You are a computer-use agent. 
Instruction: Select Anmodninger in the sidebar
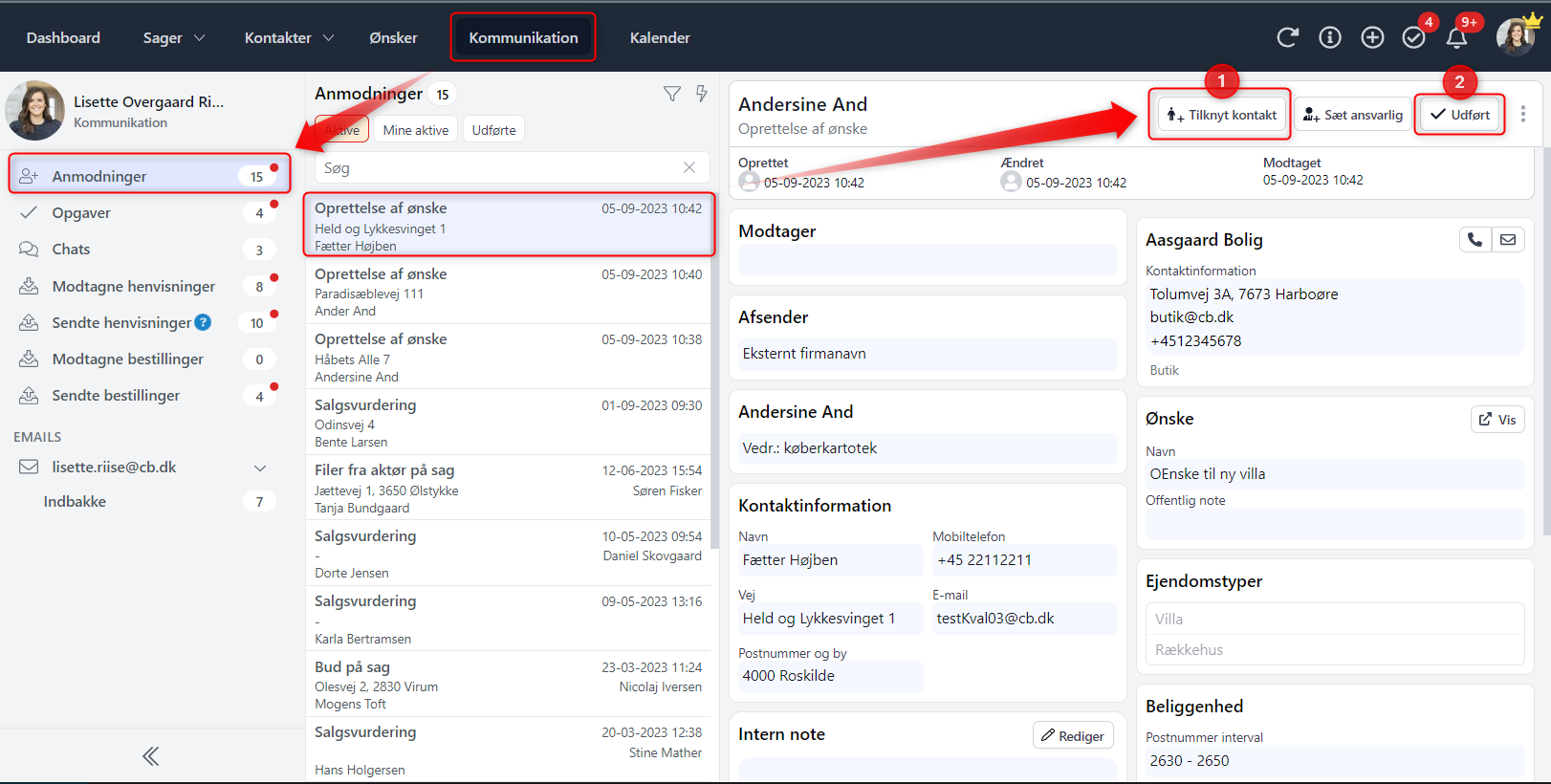tap(150, 176)
